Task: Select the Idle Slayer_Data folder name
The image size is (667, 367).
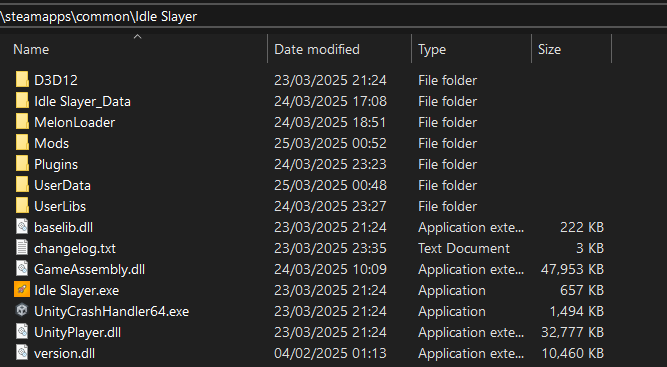Action: click(82, 101)
